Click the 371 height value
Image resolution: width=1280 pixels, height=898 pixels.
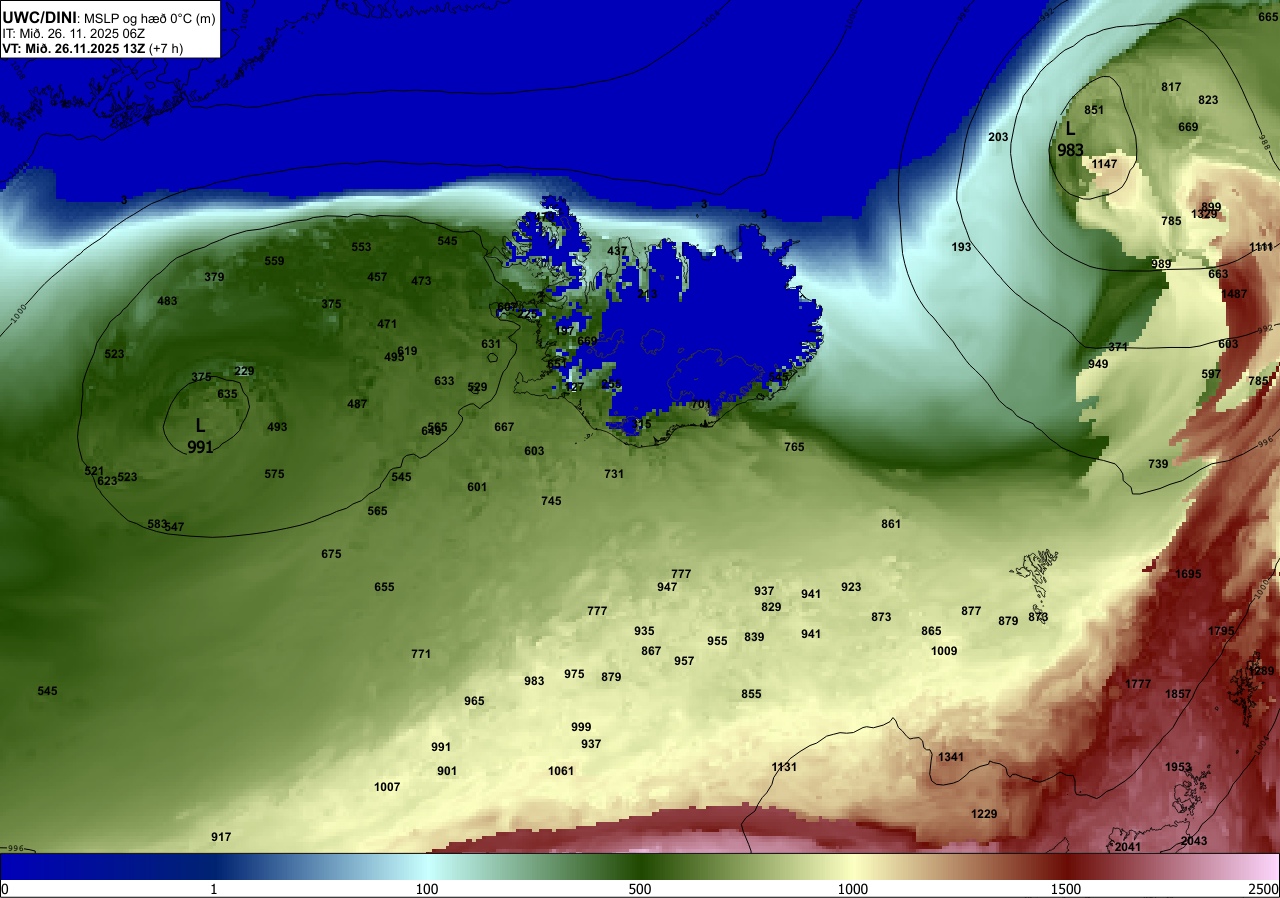(1118, 347)
